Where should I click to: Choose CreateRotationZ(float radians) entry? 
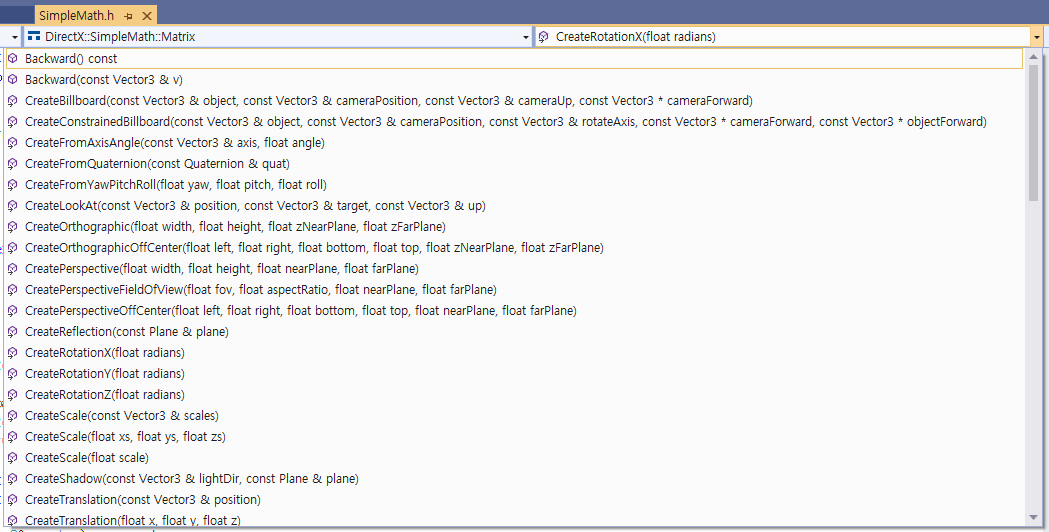[x=514, y=394]
